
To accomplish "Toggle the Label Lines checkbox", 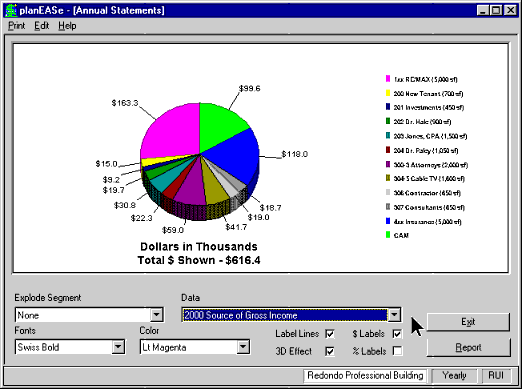I will [330, 334].
